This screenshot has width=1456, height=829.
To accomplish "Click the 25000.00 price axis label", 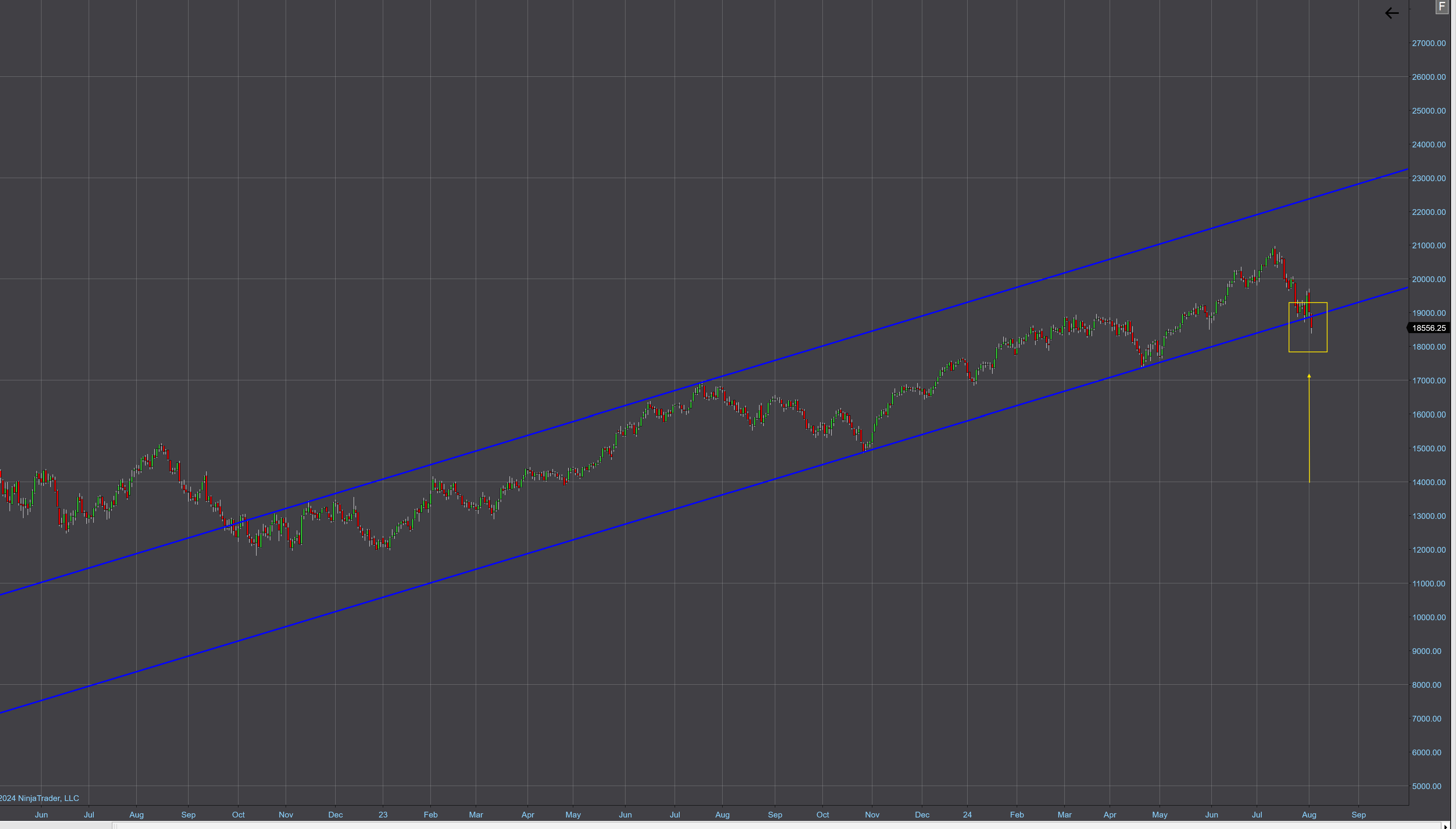I will (1429, 111).
